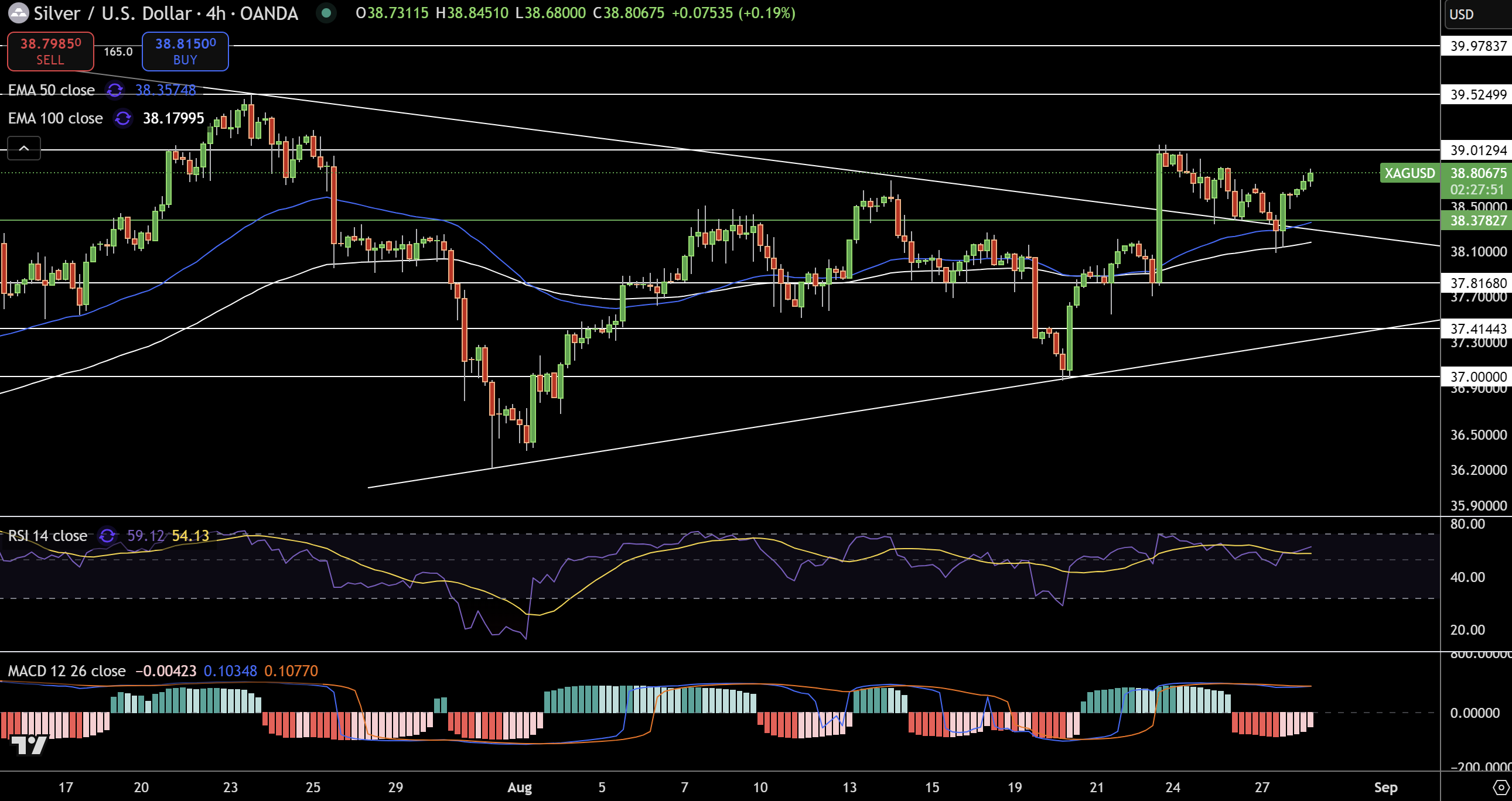Select the EMA 100 close indicator legend

pos(56,118)
